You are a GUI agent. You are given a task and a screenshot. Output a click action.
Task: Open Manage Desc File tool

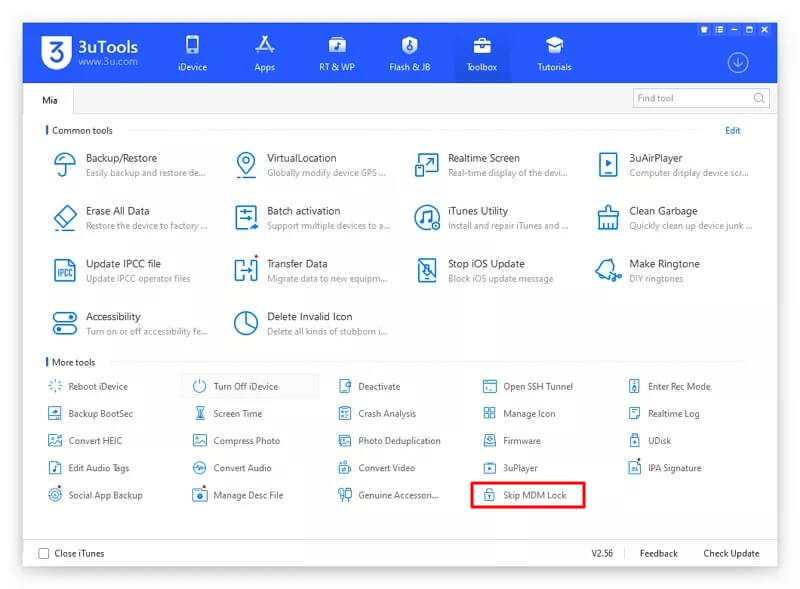(238, 495)
